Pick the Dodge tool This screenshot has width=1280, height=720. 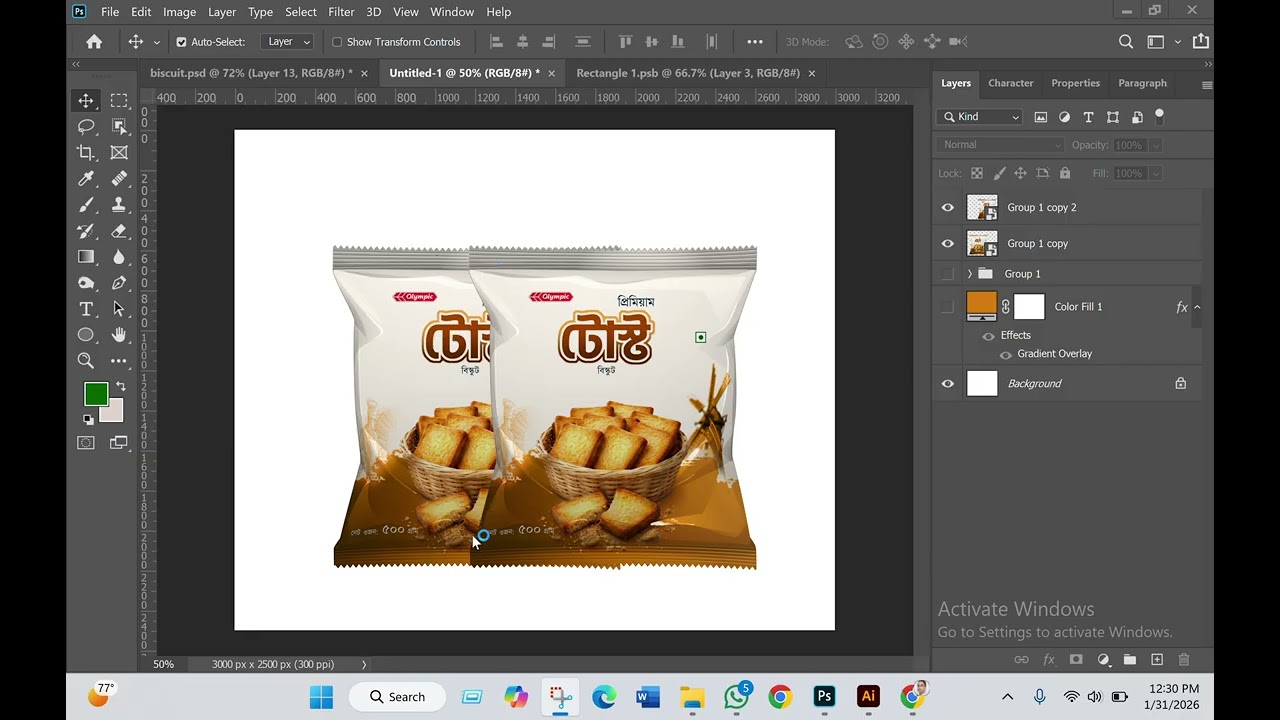86,283
